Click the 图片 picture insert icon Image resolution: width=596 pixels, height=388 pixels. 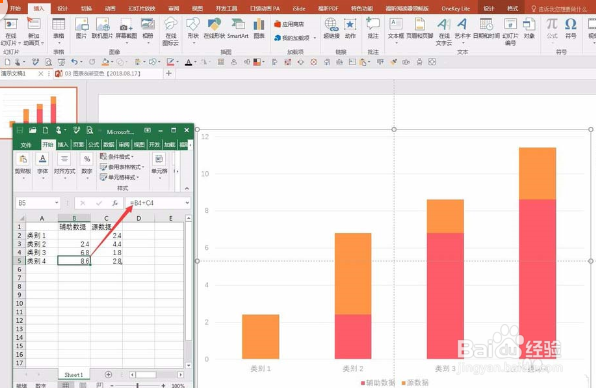[81, 28]
